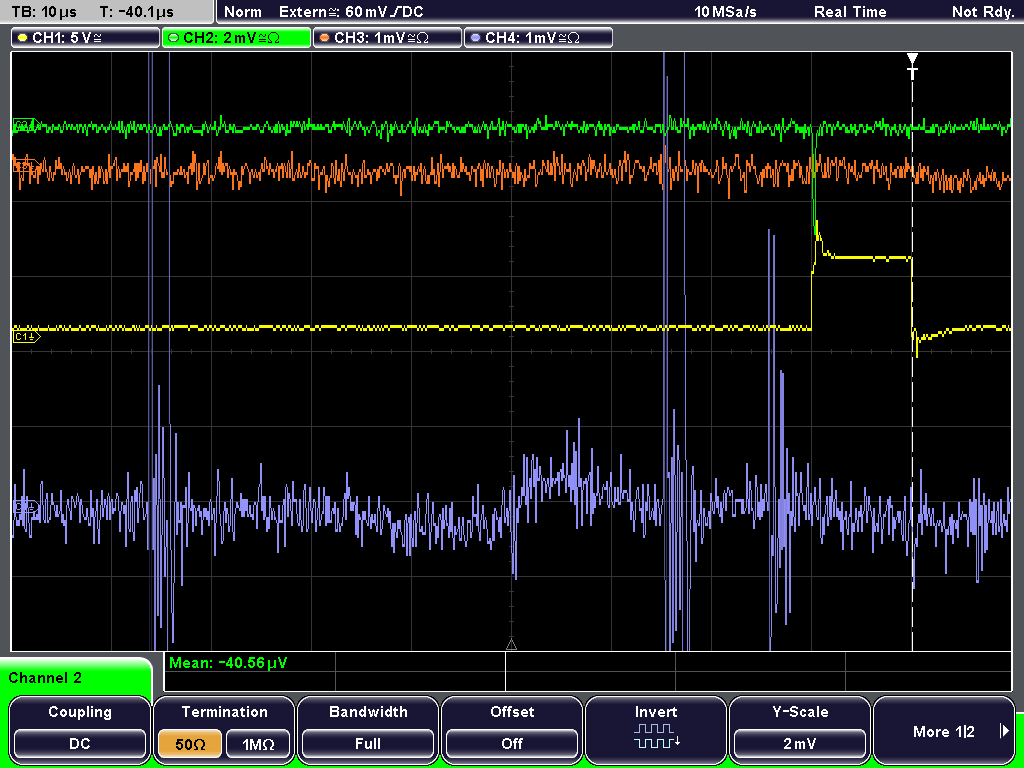Open the Bandwidth Full setting
This screenshot has height=768, width=1024.
click(x=368, y=730)
